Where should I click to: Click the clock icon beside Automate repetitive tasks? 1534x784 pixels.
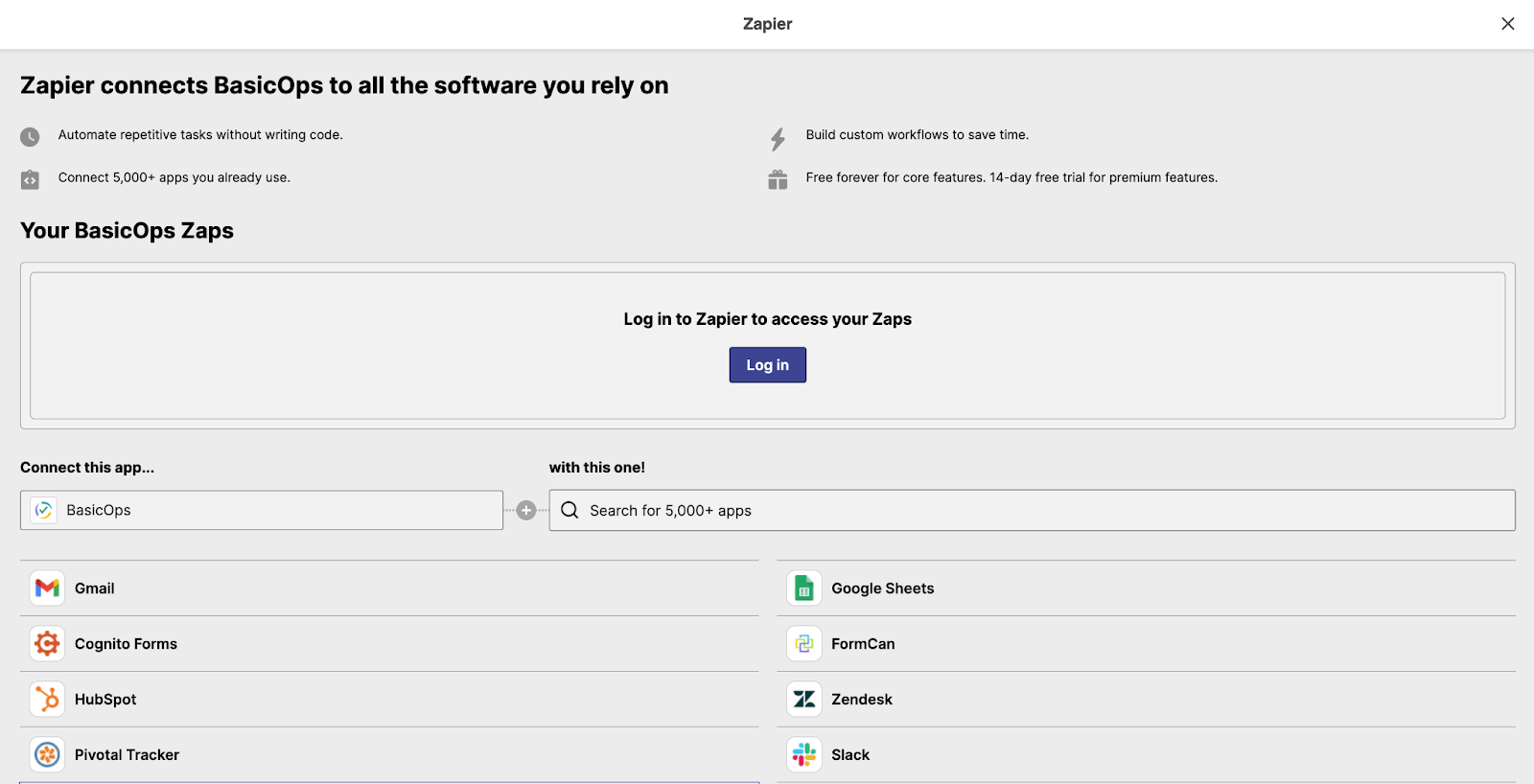point(30,137)
